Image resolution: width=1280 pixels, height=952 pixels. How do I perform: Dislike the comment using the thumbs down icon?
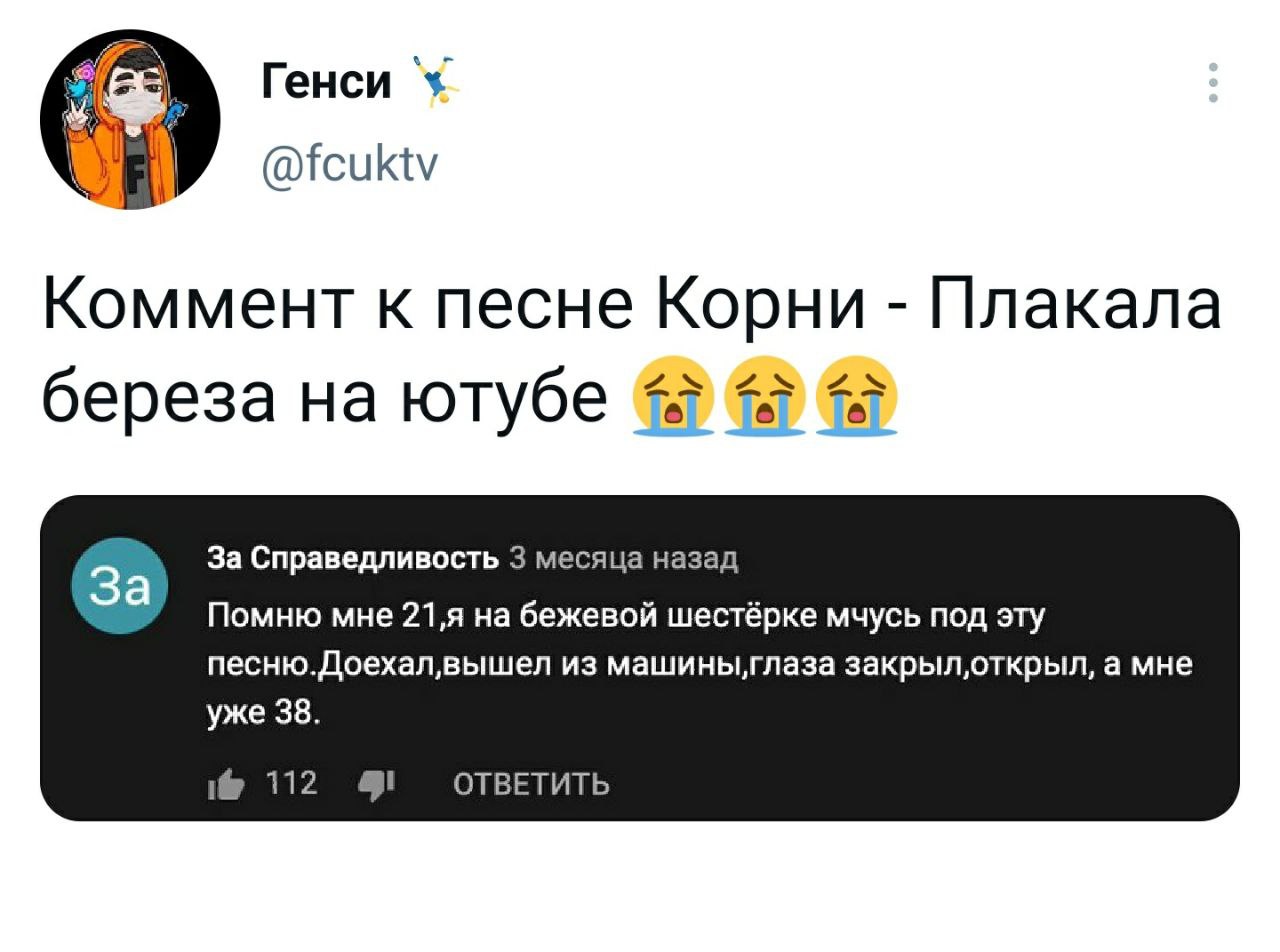click(374, 785)
